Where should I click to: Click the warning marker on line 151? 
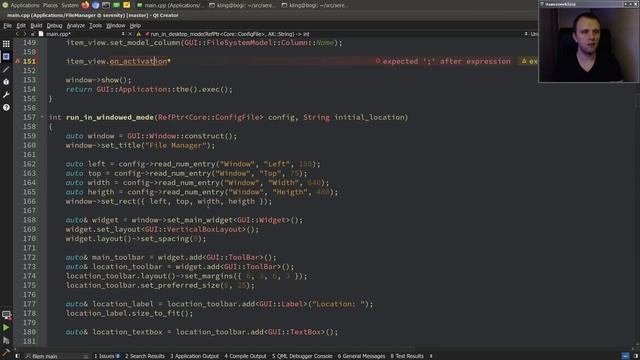click(18, 61)
